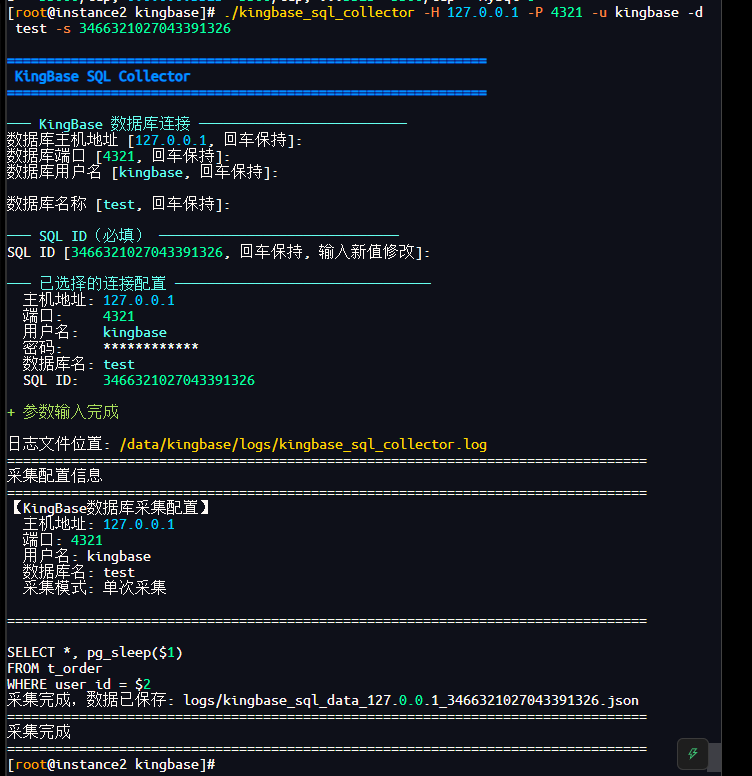Click the SQL ID prompt line with 输入新值修改
752x776 pixels.
coord(218,252)
